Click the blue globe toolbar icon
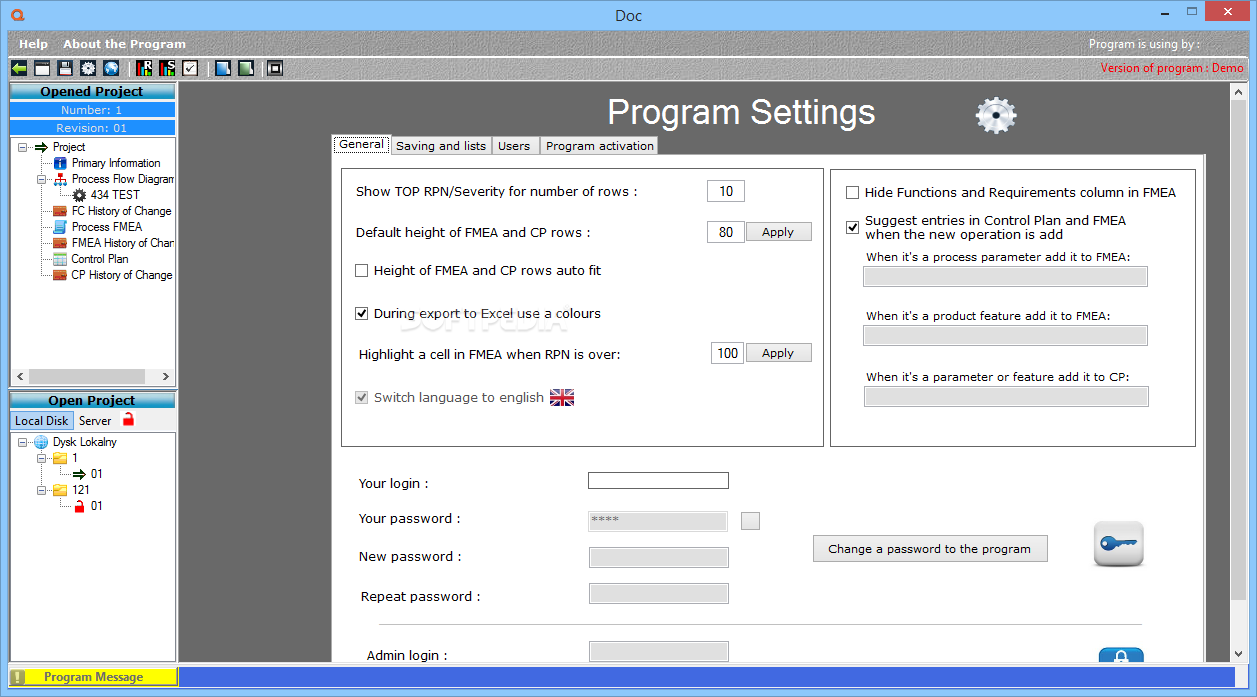This screenshot has width=1257, height=697. 111,68
